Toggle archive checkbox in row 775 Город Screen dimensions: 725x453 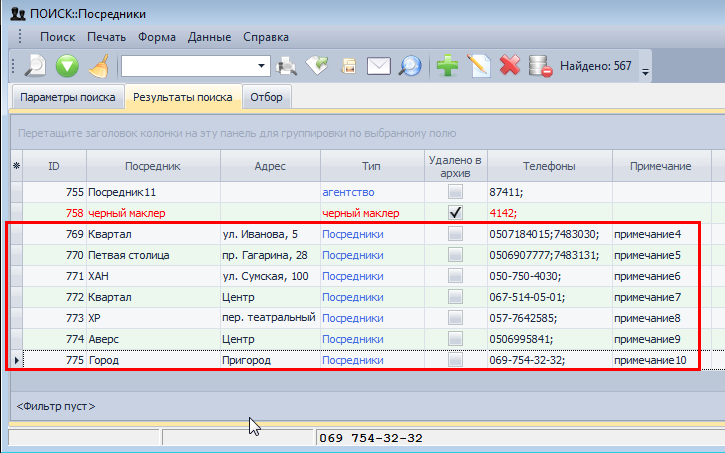[455, 360]
